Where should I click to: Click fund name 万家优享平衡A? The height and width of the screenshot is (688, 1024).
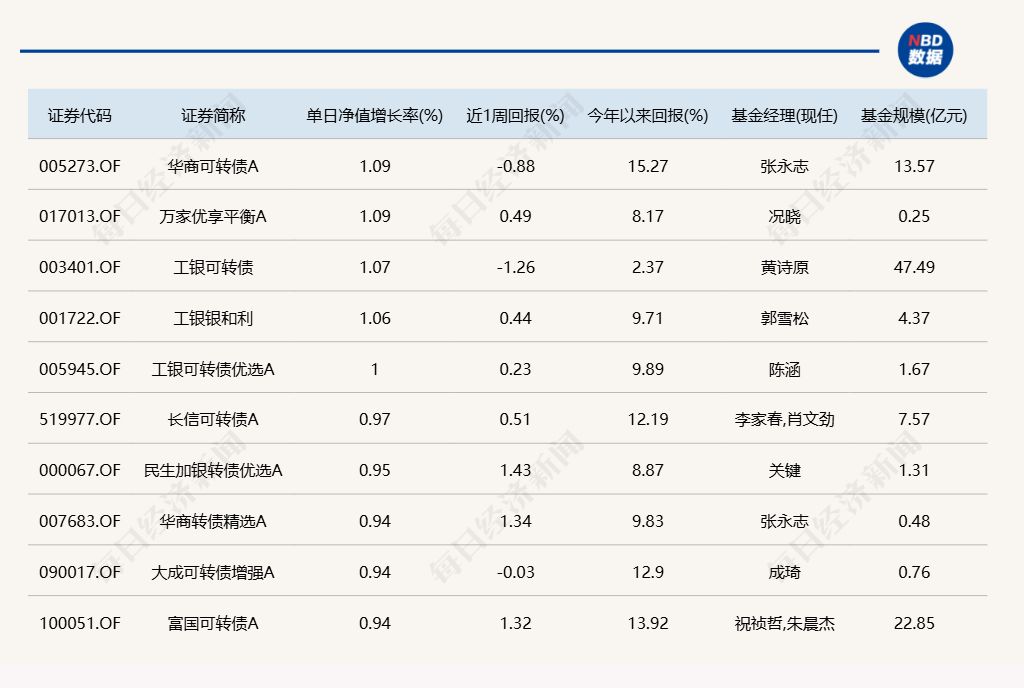point(213,217)
